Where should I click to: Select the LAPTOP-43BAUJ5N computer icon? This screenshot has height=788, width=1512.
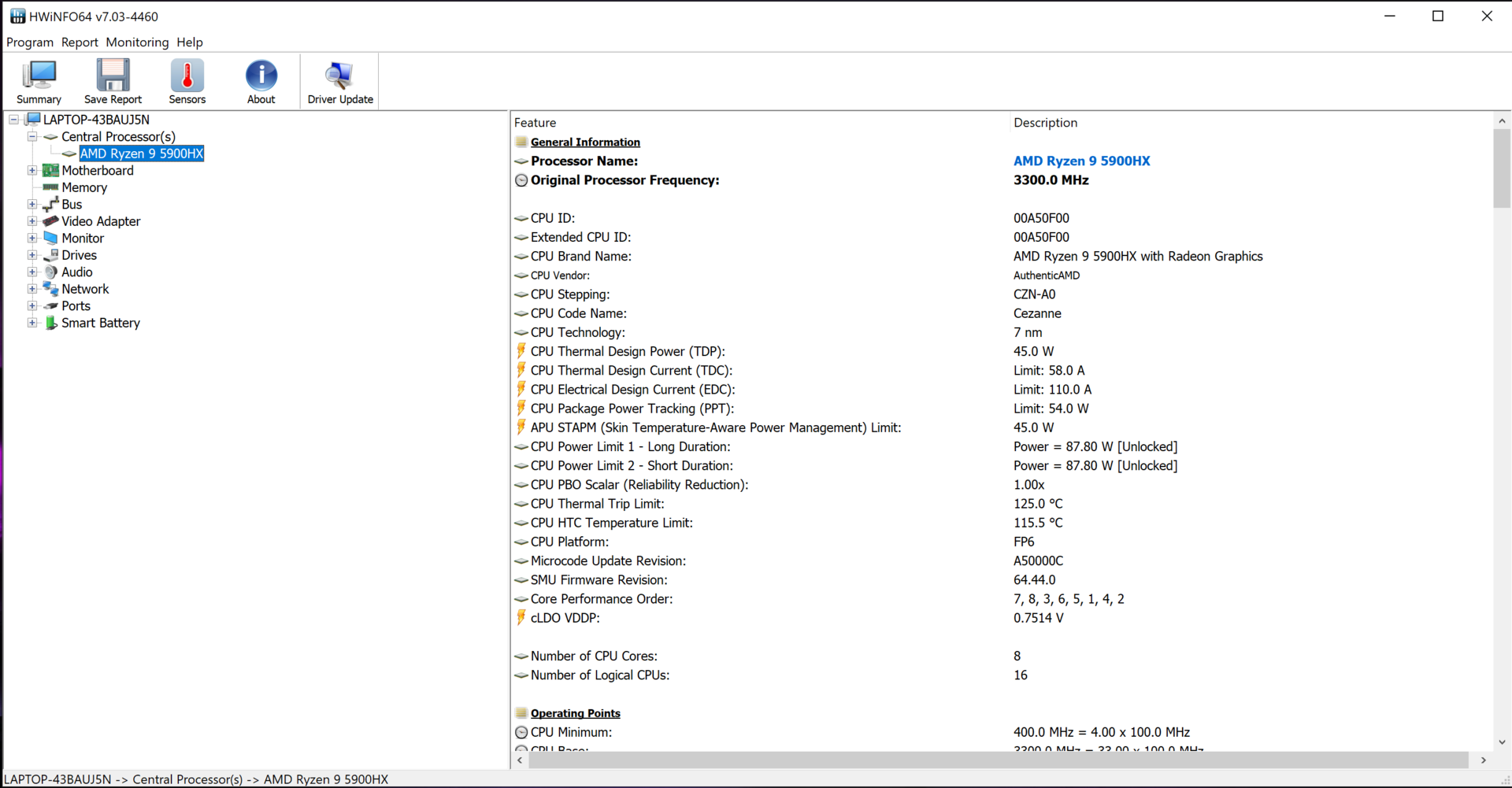pos(32,120)
